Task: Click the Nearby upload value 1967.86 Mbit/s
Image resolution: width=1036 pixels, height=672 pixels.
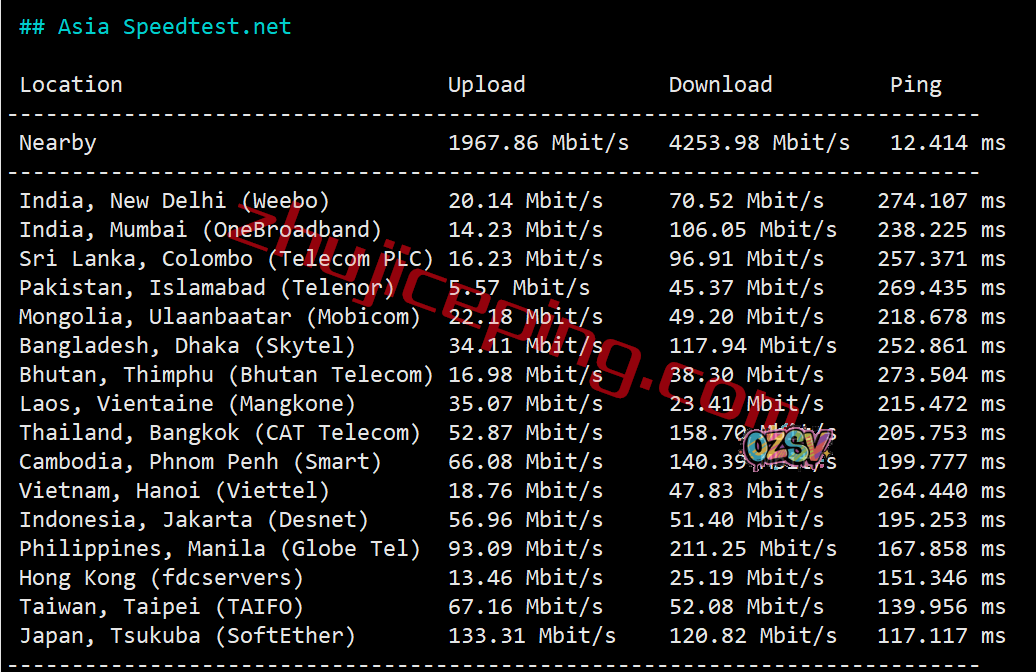Action: coord(538,143)
